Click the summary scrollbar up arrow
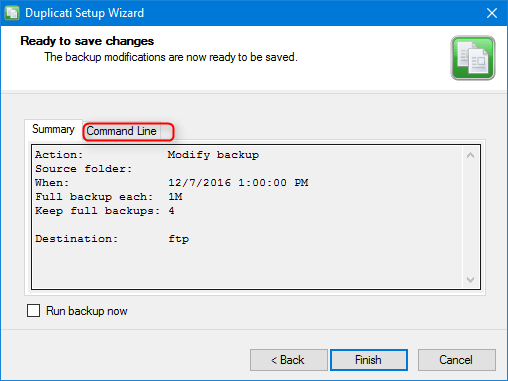The image size is (508, 381). (470, 155)
